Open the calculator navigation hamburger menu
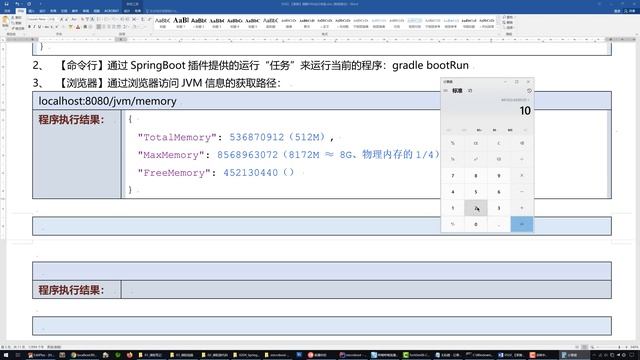This screenshot has width=640, height=360. [446, 91]
